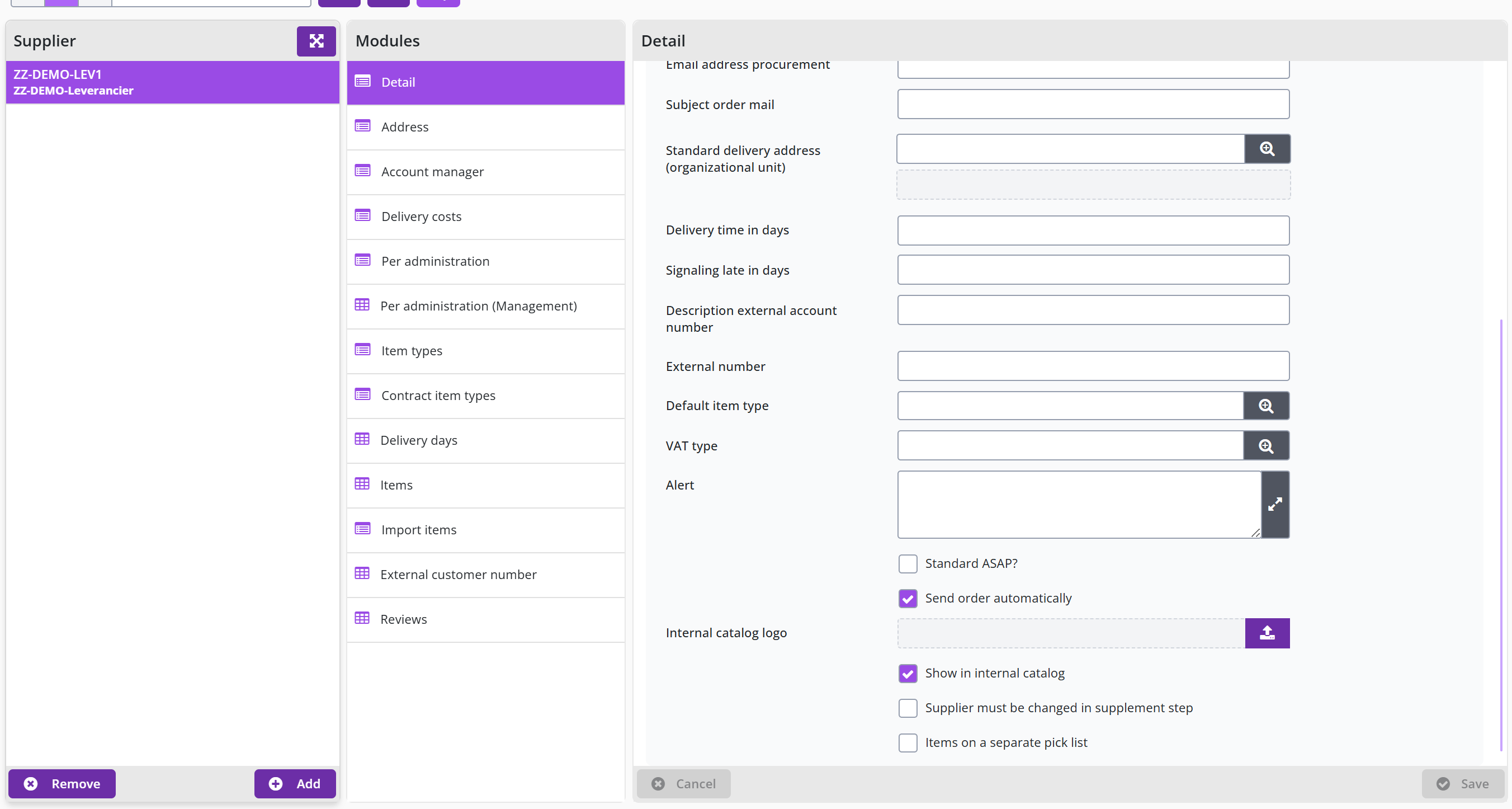Click the Reviews table icon

click(362, 618)
